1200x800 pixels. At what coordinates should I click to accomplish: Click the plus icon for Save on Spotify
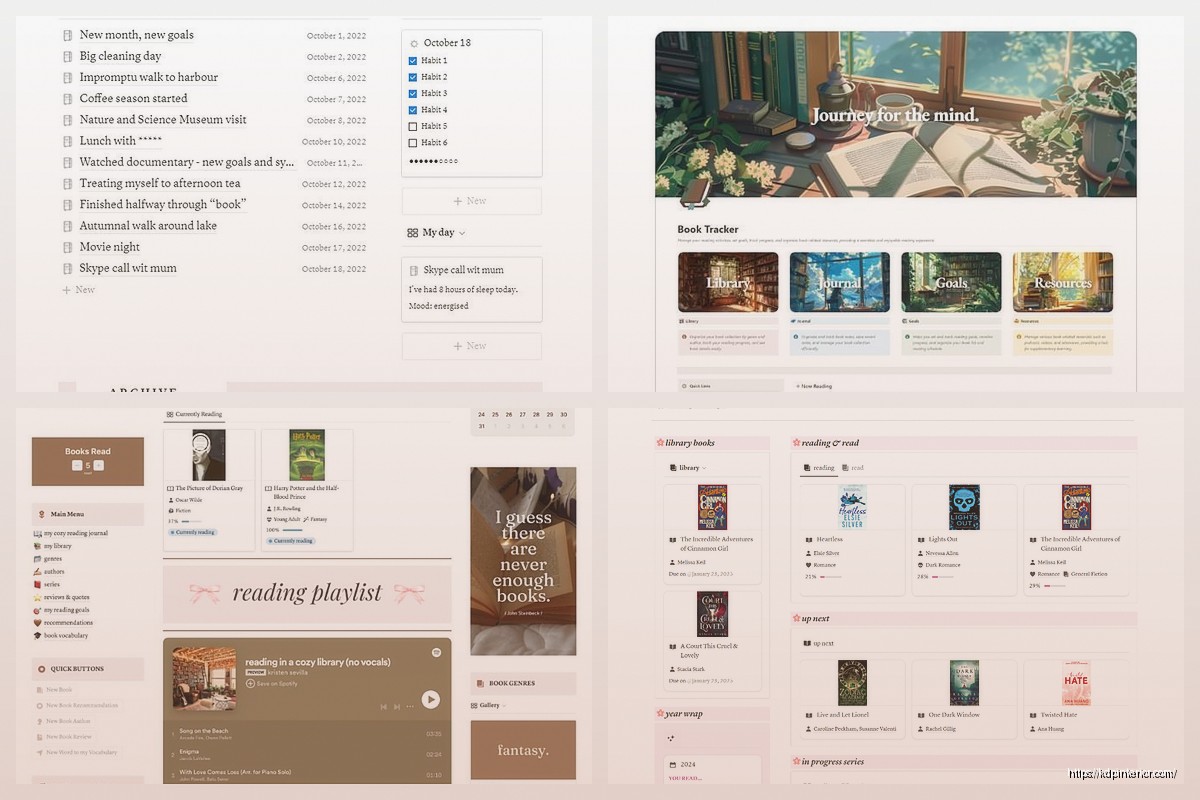tap(250, 684)
